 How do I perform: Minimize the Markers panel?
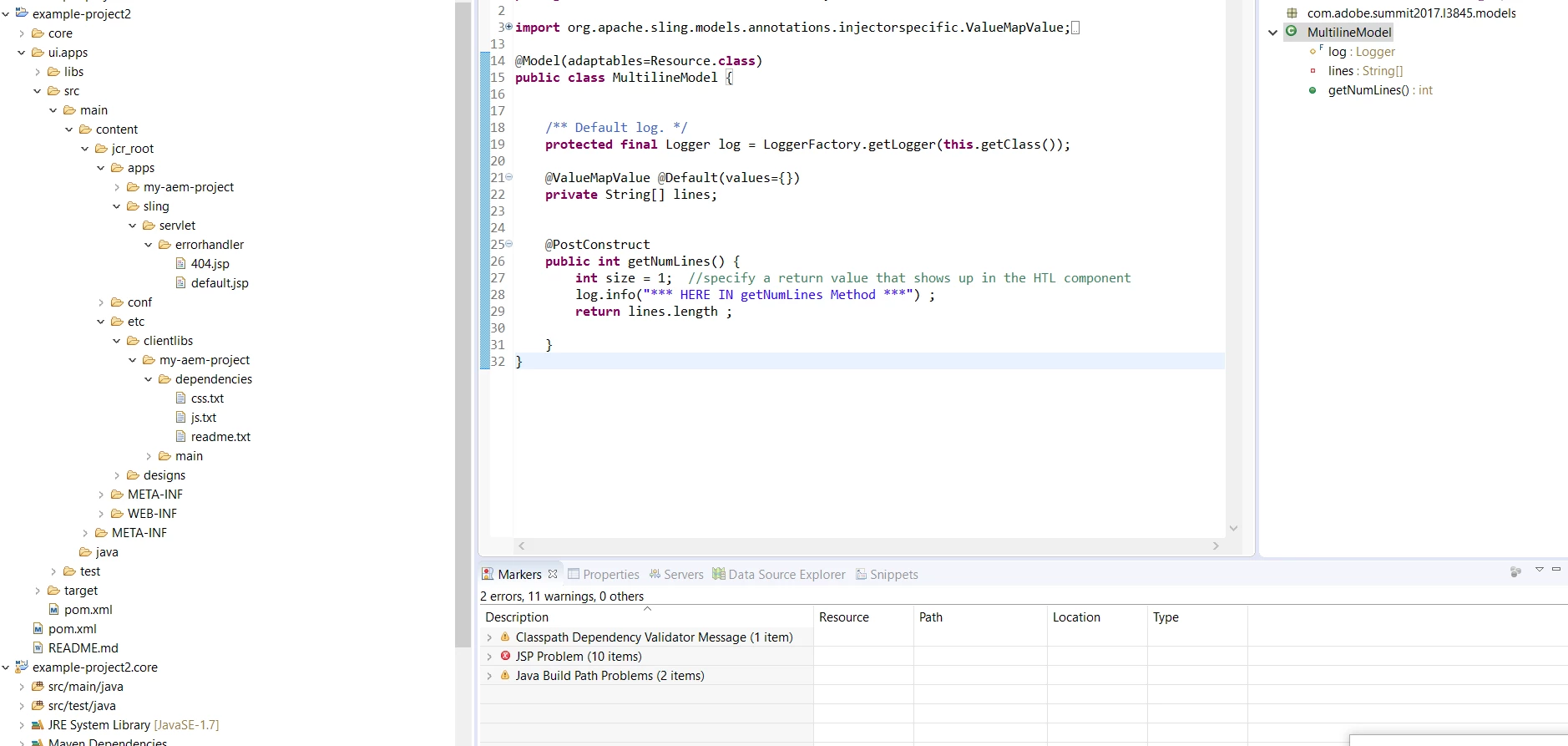pos(1556,570)
